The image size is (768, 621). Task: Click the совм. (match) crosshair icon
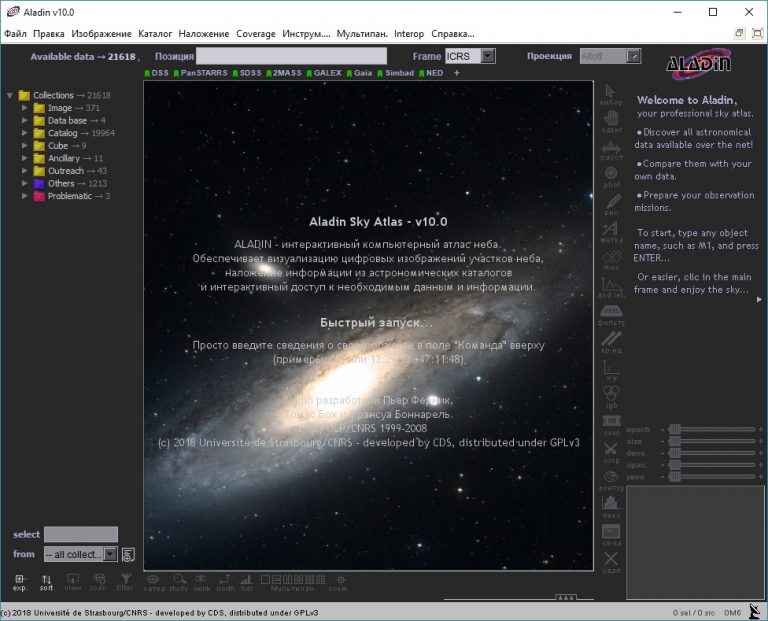tap(339, 583)
